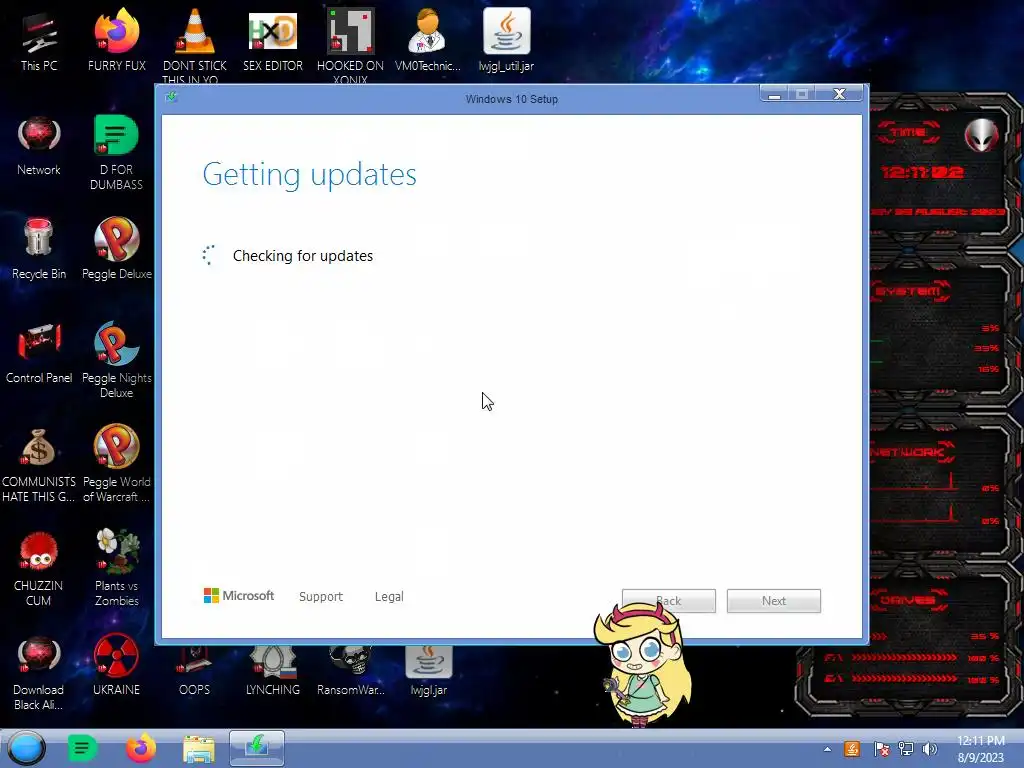Click the Microsoft logo in Setup
The width and height of the screenshot is (1024, 768).
[238, 596]
